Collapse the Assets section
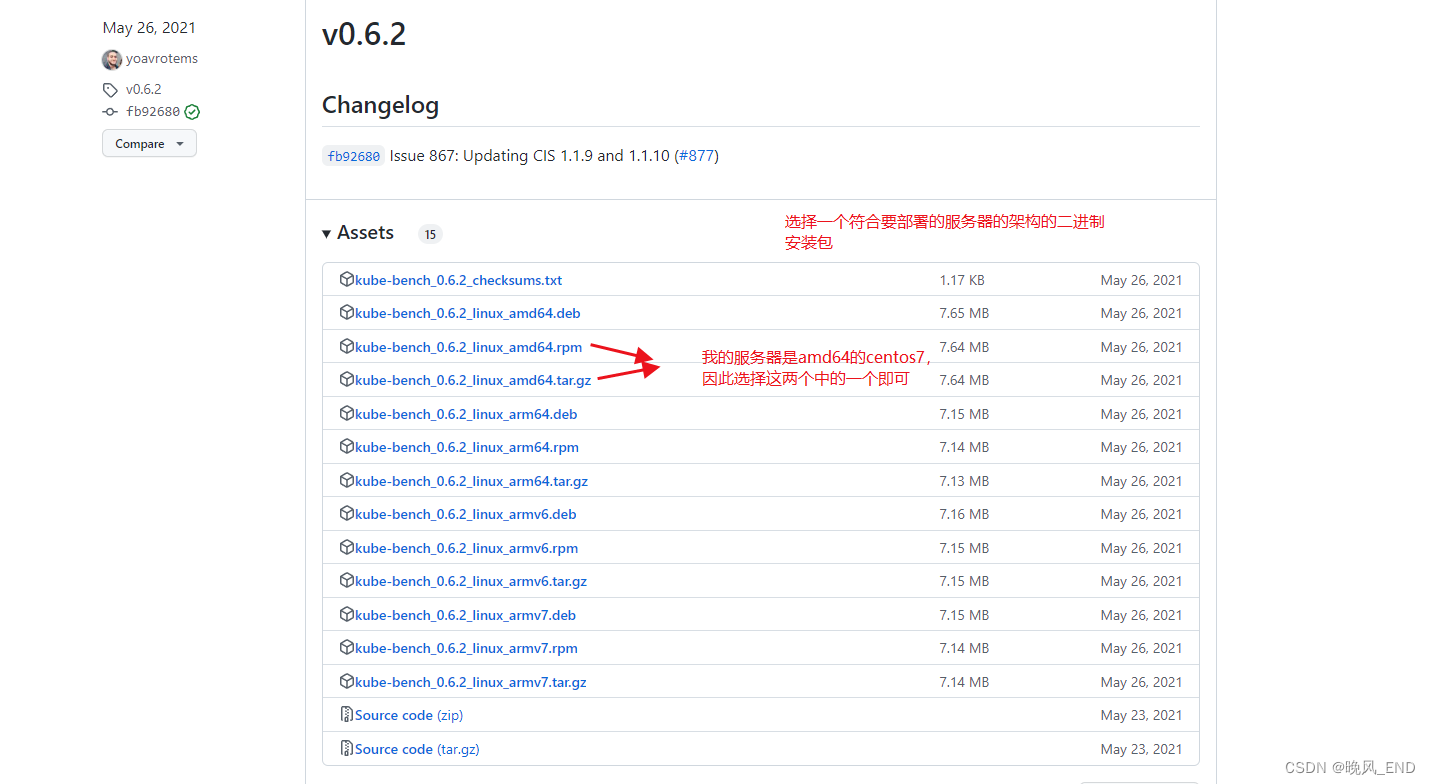This screenshot has width=1430, height=784. [x=327, y=232]
